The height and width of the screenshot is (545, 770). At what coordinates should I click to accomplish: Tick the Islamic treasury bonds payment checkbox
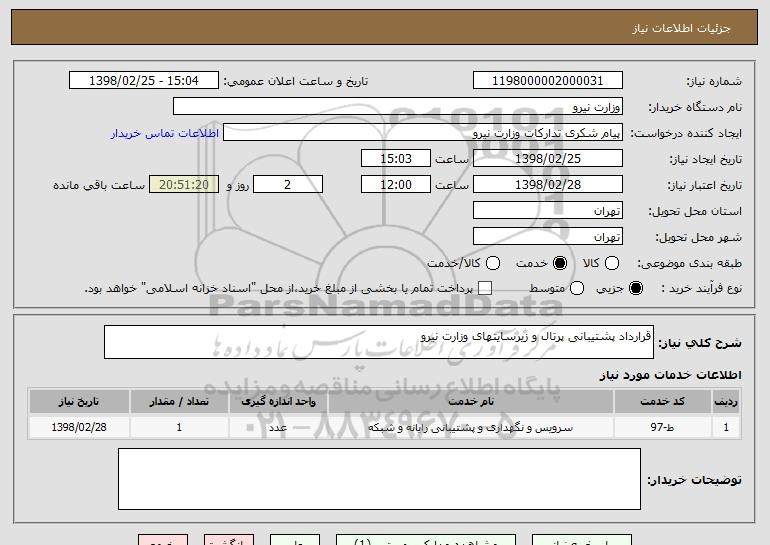click(485, 288)
